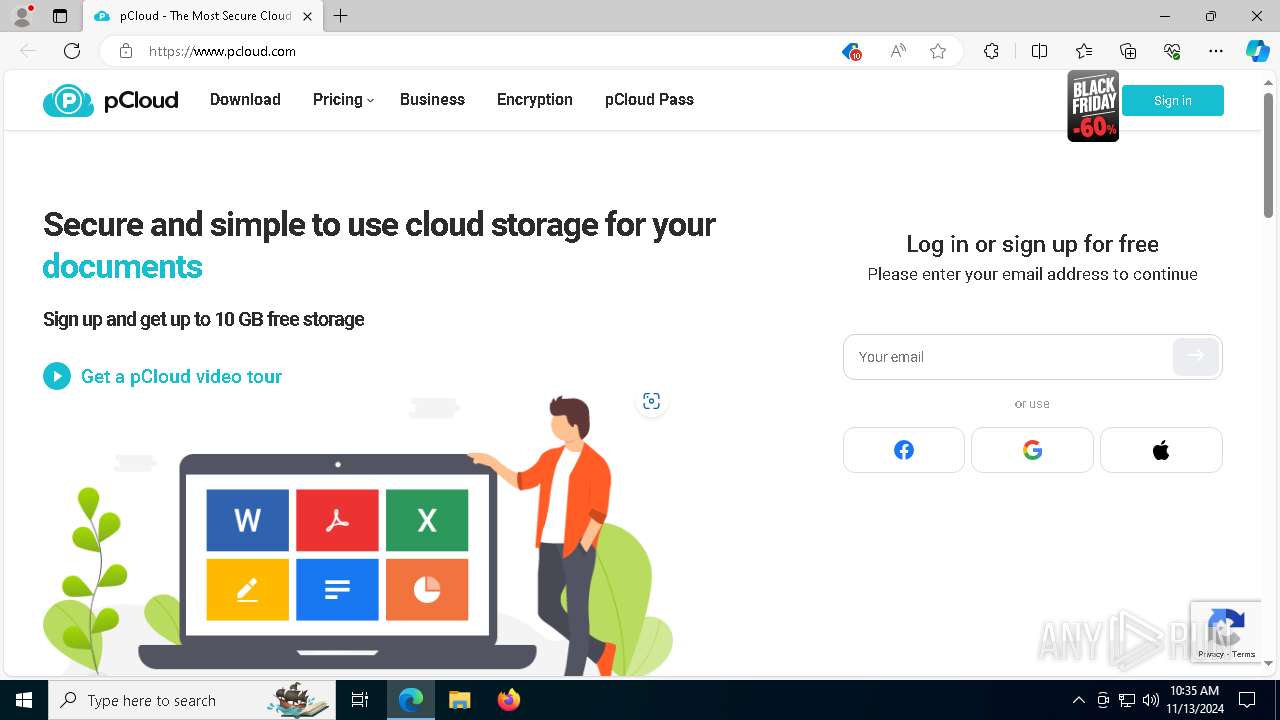Click Microsoft Edge taskbar icon
Image resolution: width=1280 pixels, height=720 pixels.
click(411, 700)
